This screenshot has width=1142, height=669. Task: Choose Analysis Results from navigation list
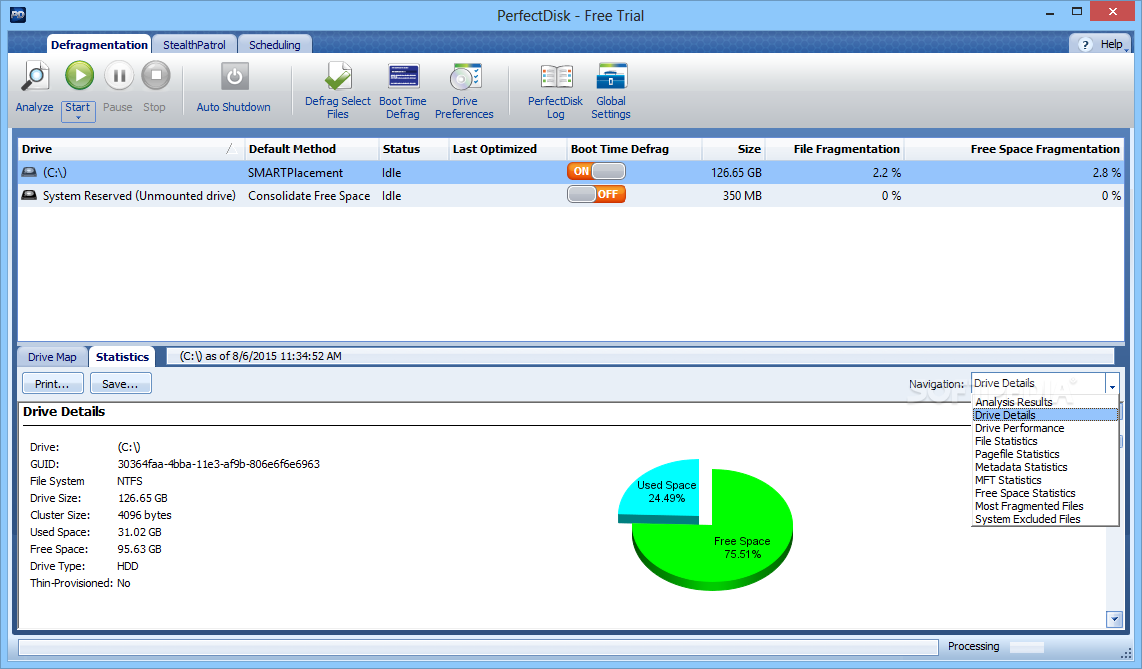1045,402
